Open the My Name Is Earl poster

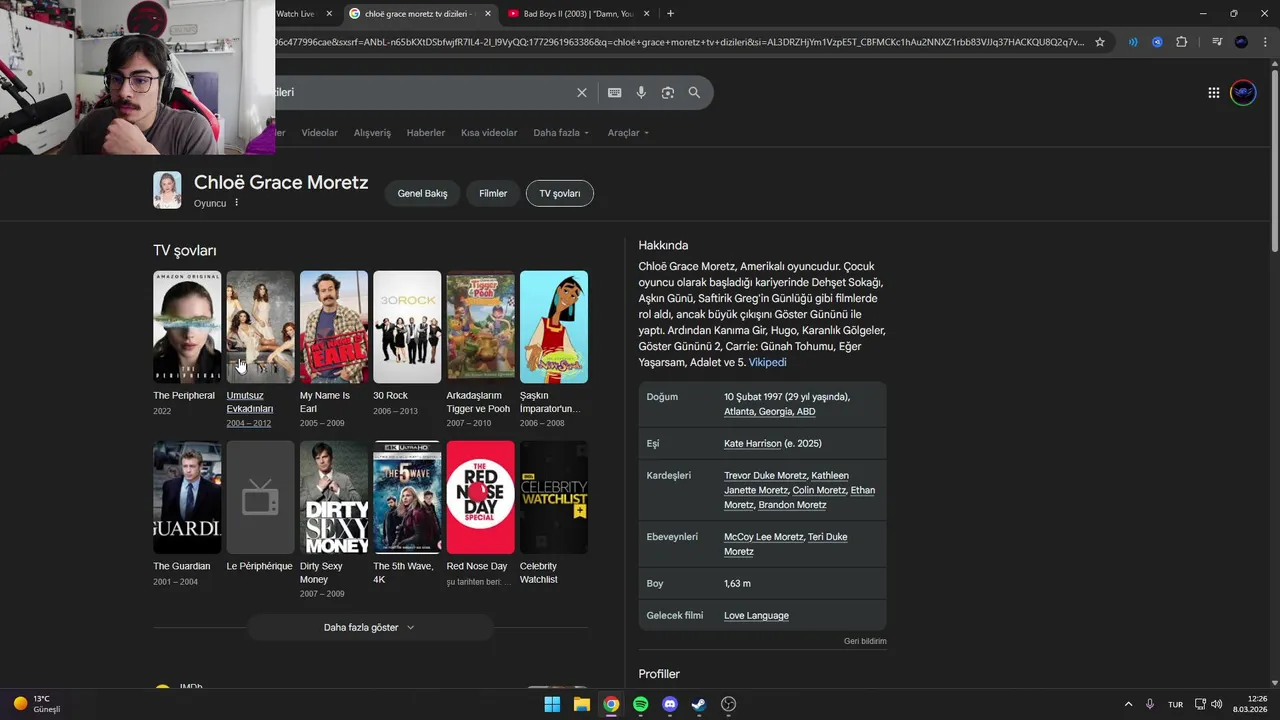334,327
